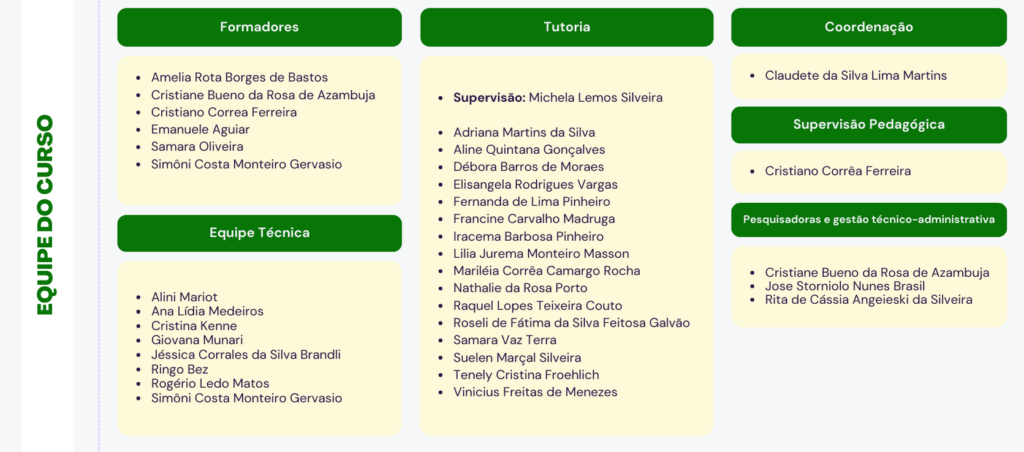Viewport: 1024px width, 452px height.
Task: Click the vertical EQUIPE DO CURSO title
Action: point(45,215)
